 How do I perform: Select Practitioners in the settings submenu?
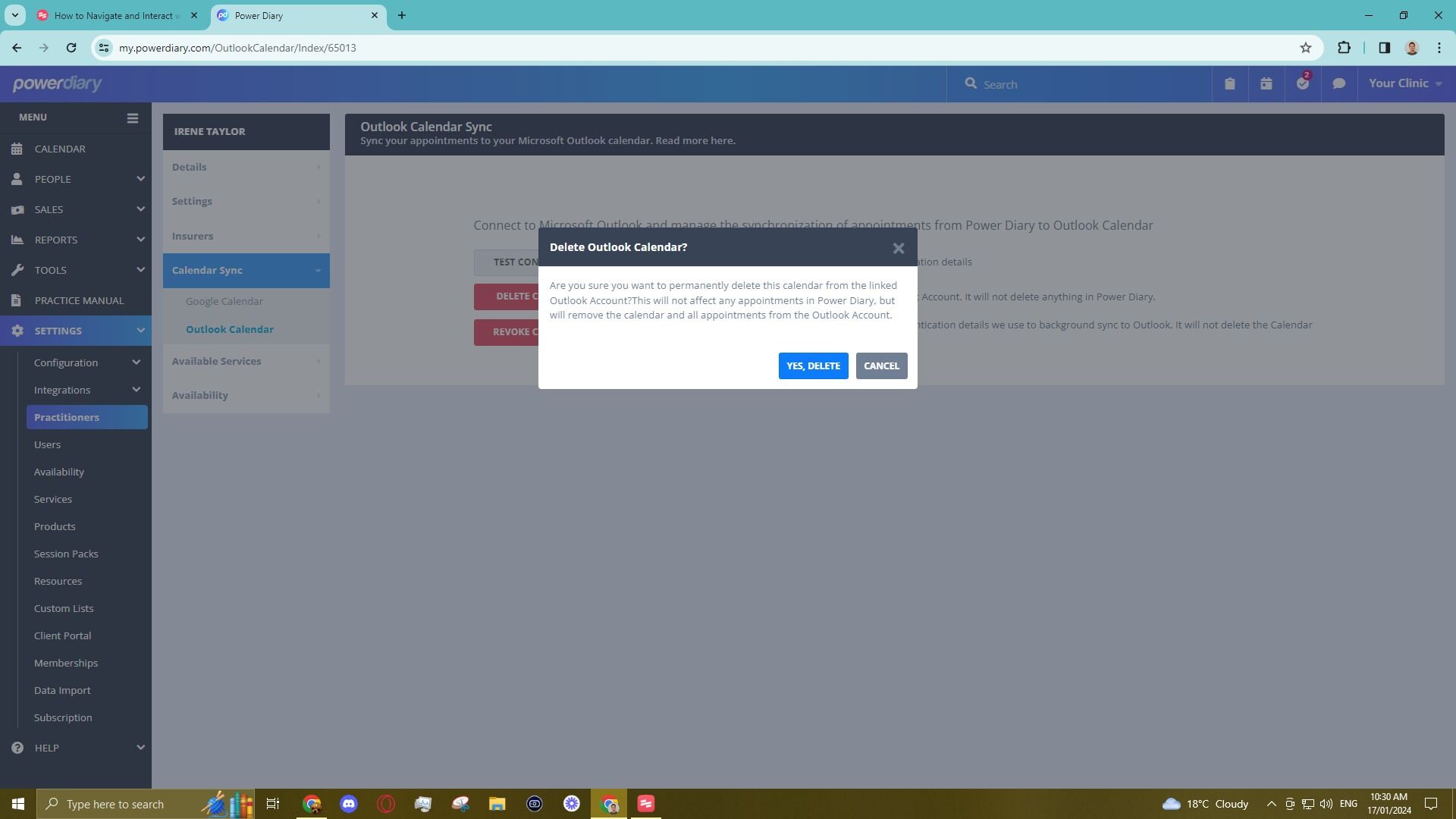(x=87, y=417)
